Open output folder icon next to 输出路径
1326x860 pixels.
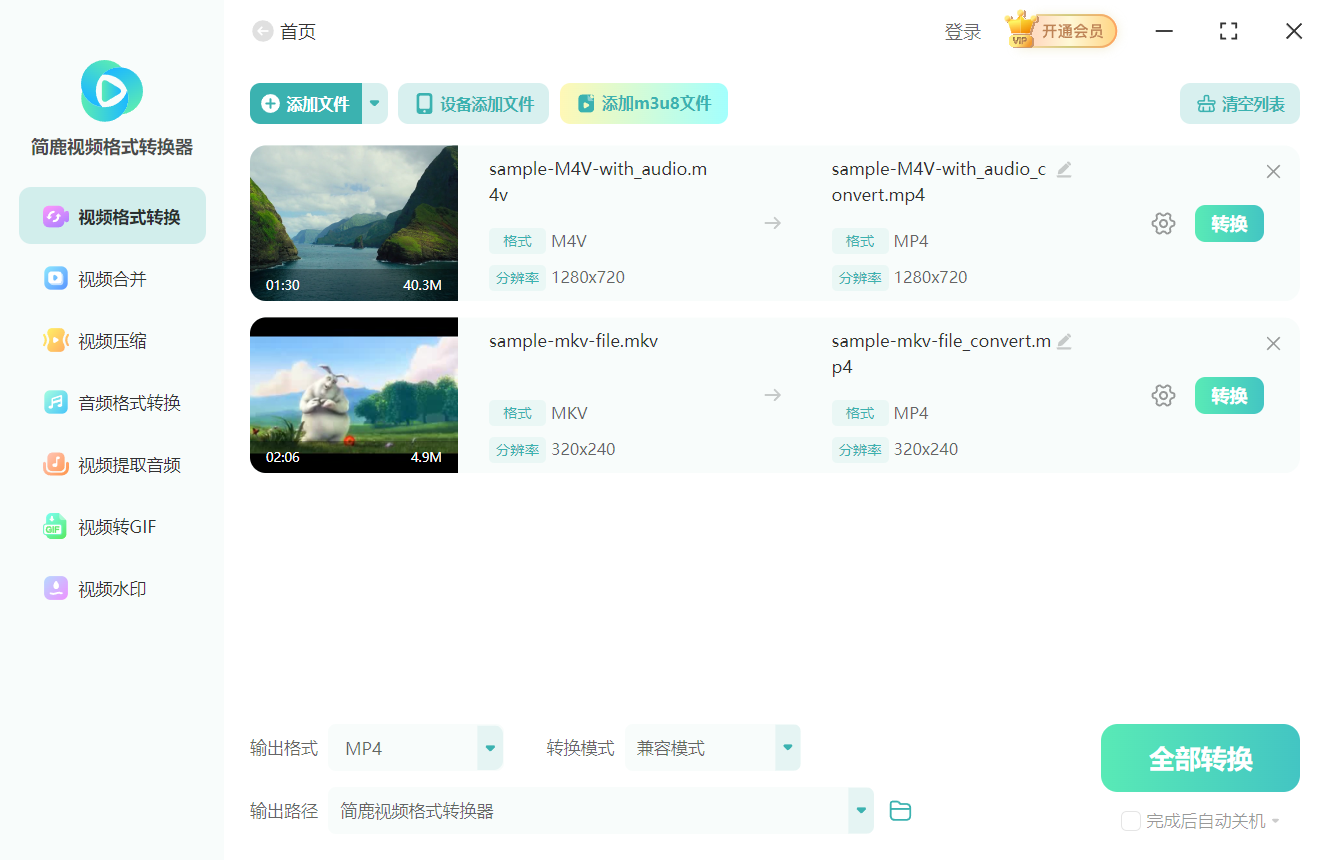(900, 811)
